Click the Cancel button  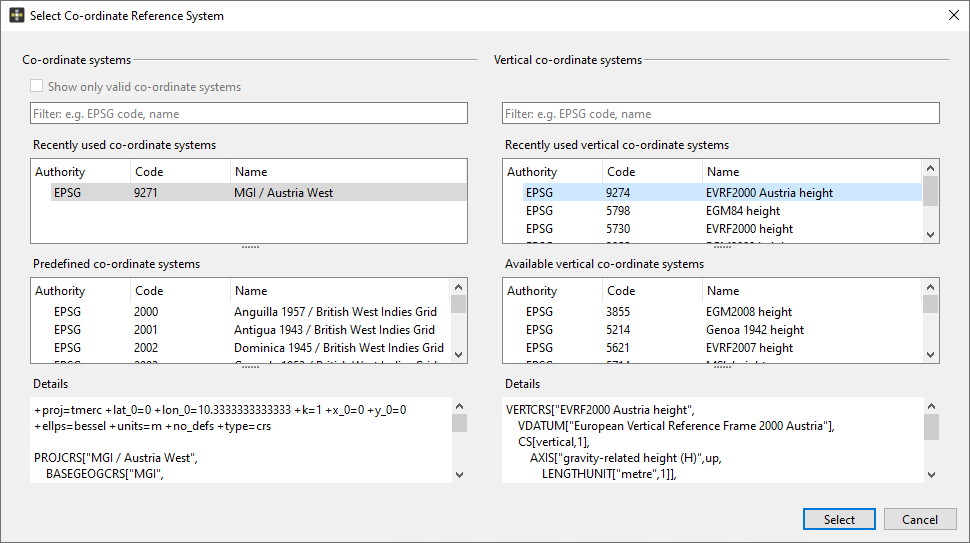pyautogui.click(x=920, y=519)
